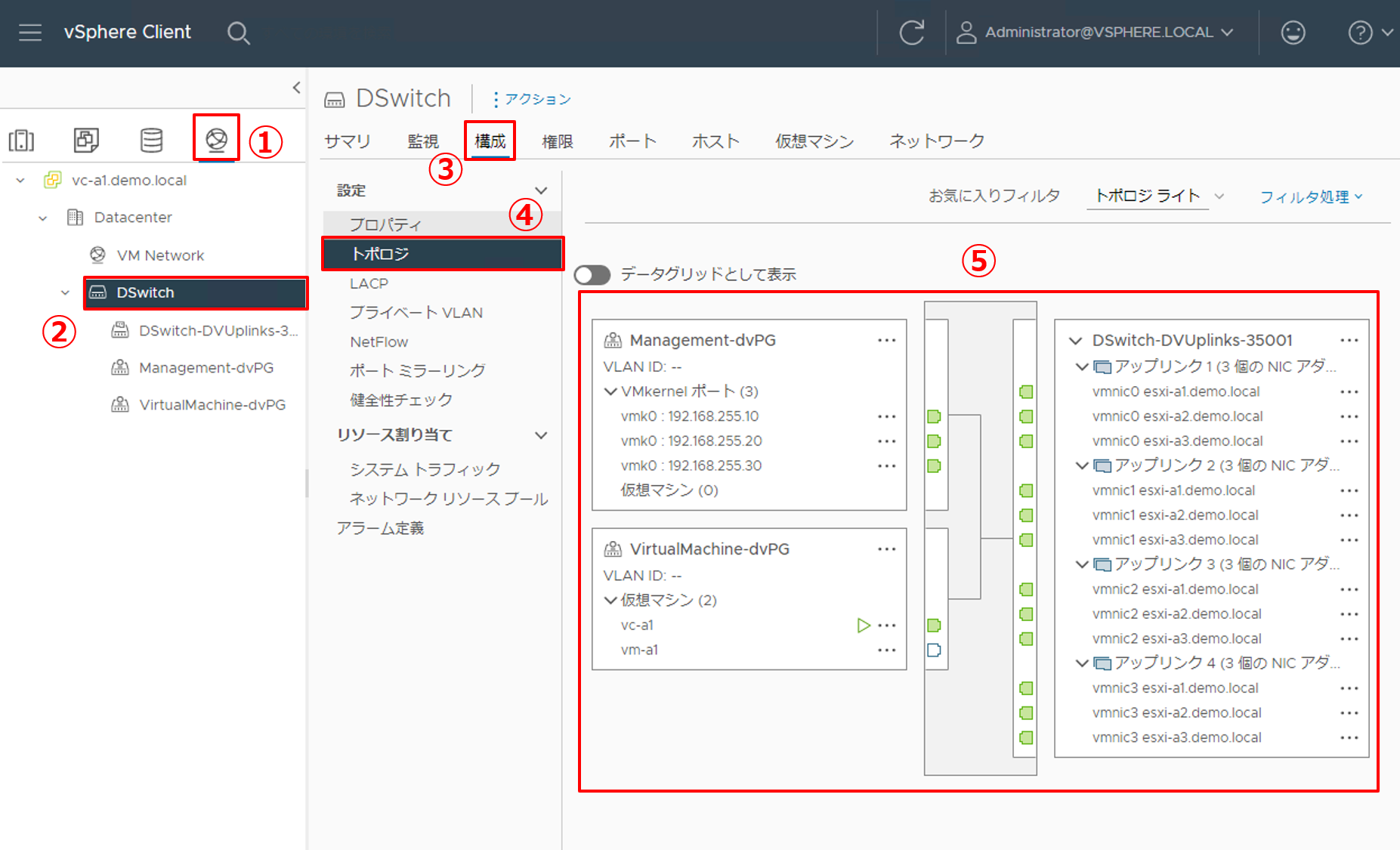Viewport: 1400px width, 850px height.
Task: Click the refresh icon in the header
Action: click(x=911, y=32)
